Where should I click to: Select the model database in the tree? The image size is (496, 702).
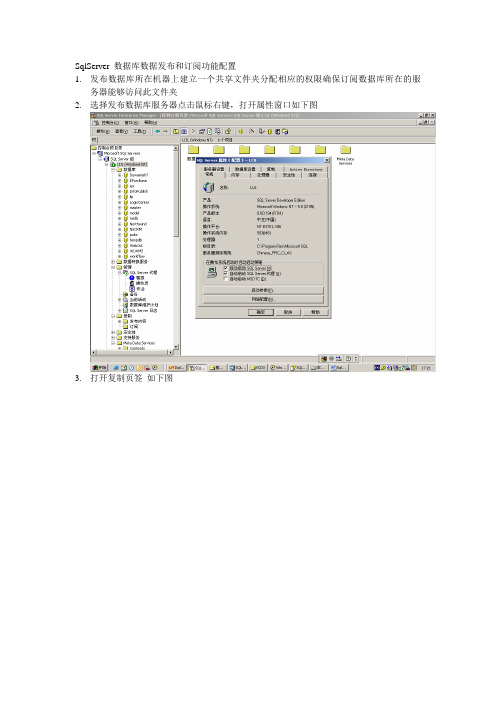tap(134, 213)
